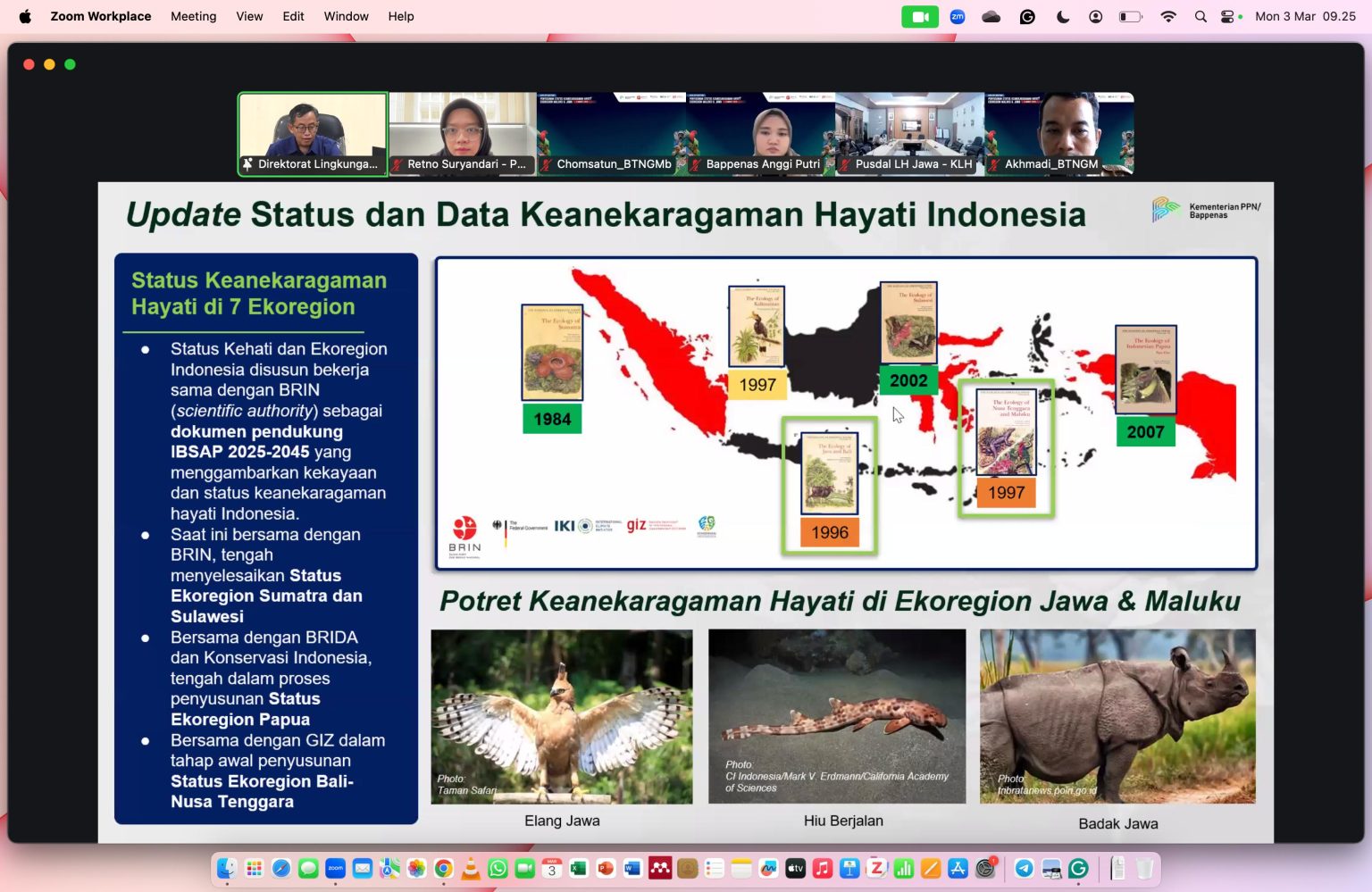Image resolution: width=1372 pixels, height=892 pixels.
Task: Open the Meeting menu
Action: pos(193,16)
